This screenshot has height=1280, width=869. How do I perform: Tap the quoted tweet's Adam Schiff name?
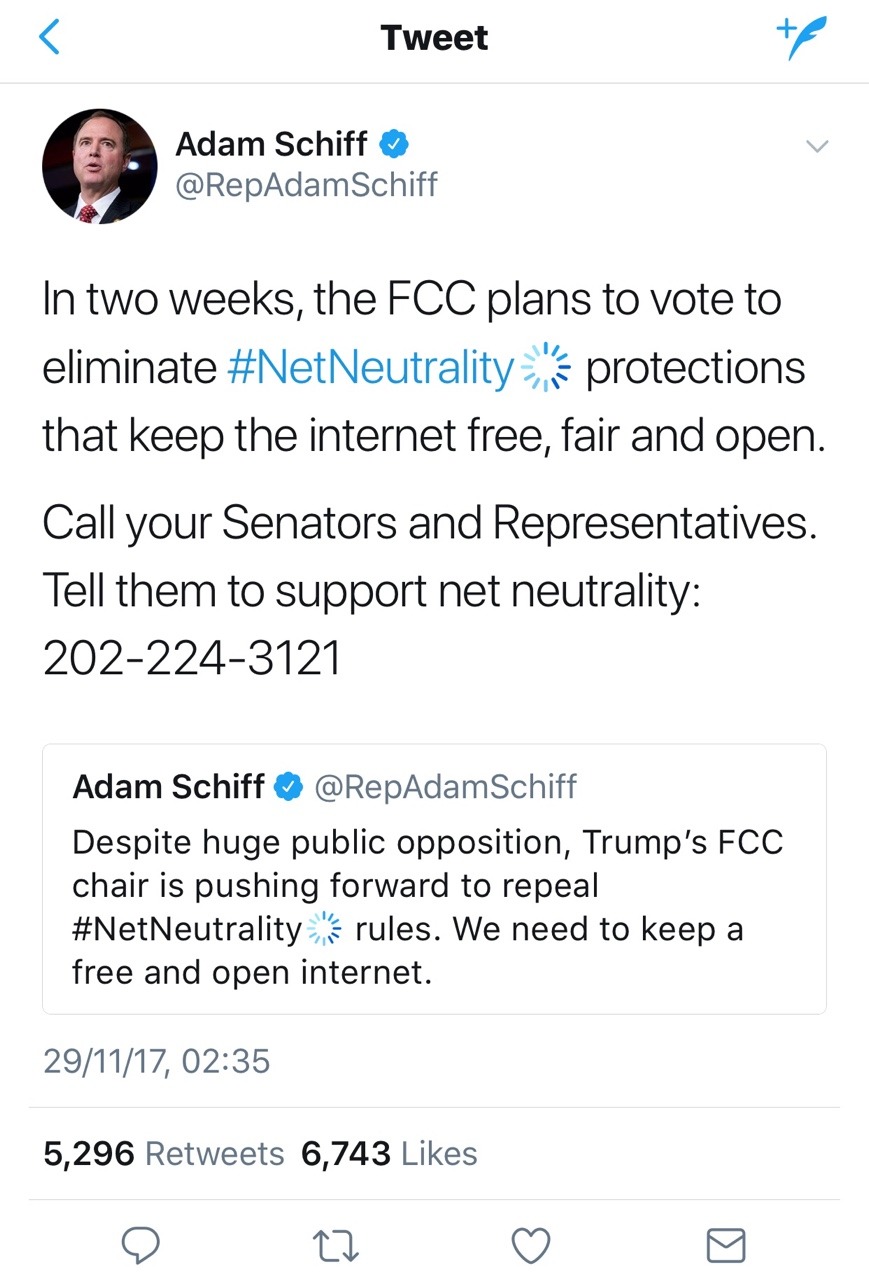[168, 787]
